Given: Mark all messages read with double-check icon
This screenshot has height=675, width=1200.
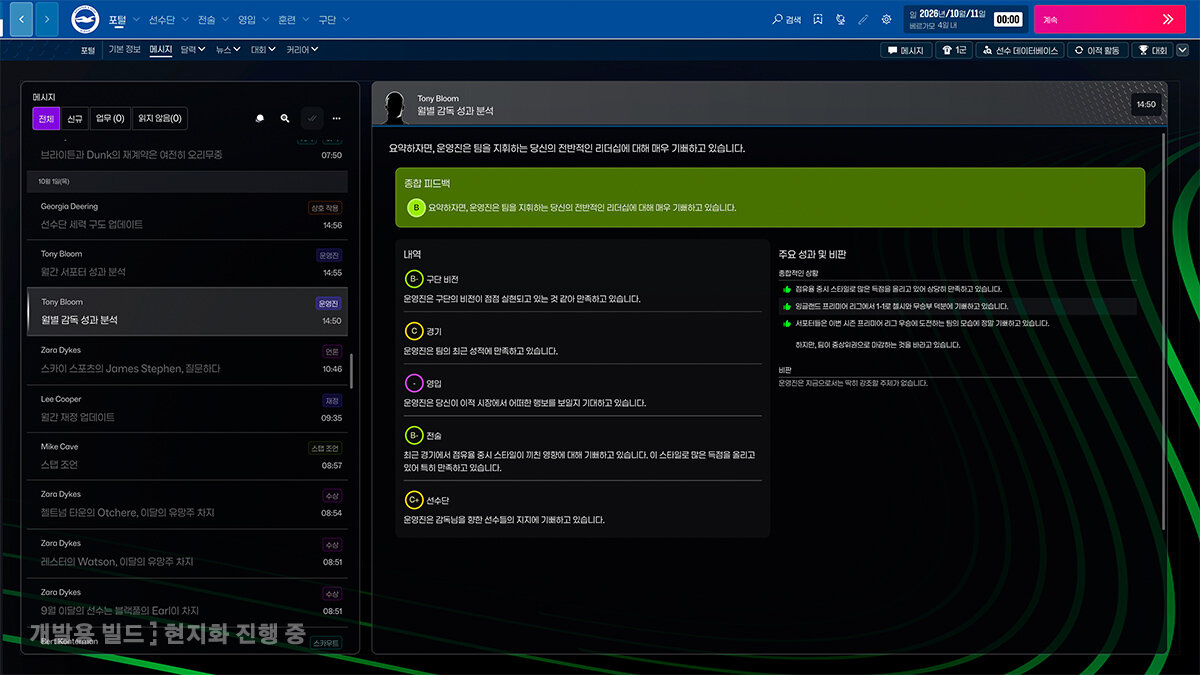Looking at the screenshot, I should [x=312, y=118].
